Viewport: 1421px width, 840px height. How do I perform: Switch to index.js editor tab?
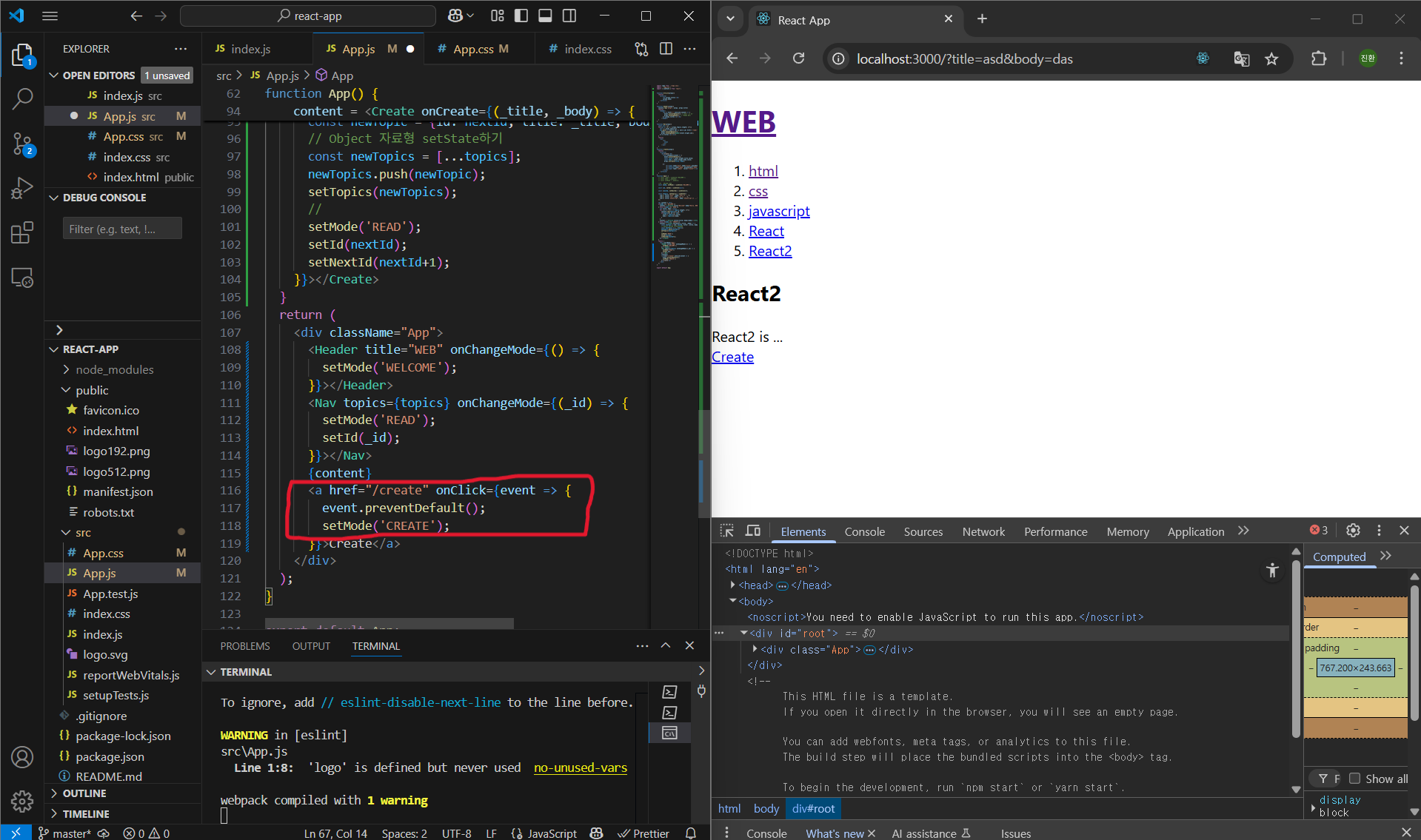point(250,49)
